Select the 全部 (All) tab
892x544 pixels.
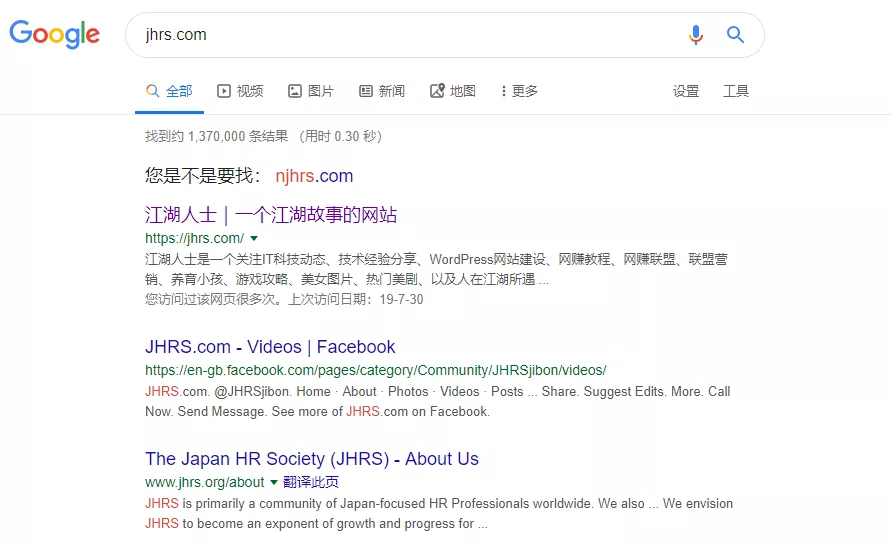point(170,91)
